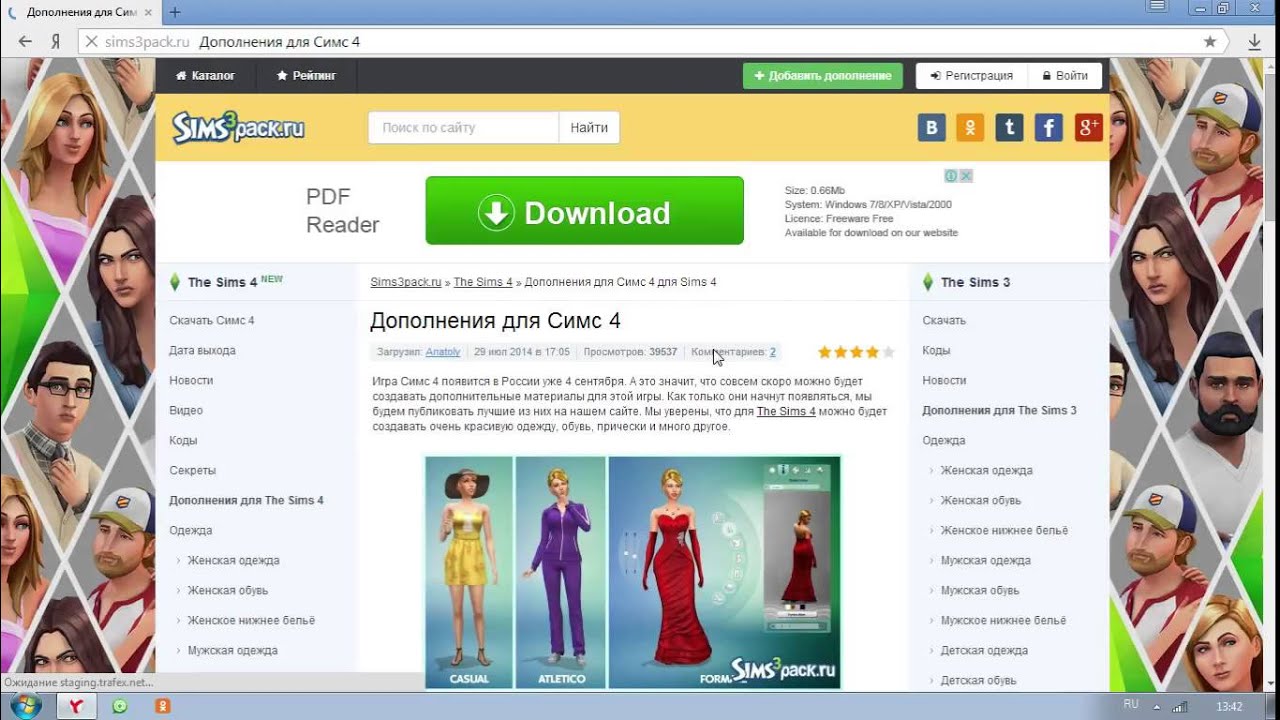1280x720 pixels.
Task: Click the fifth grey rating star
Action: (x=888, y=352)
